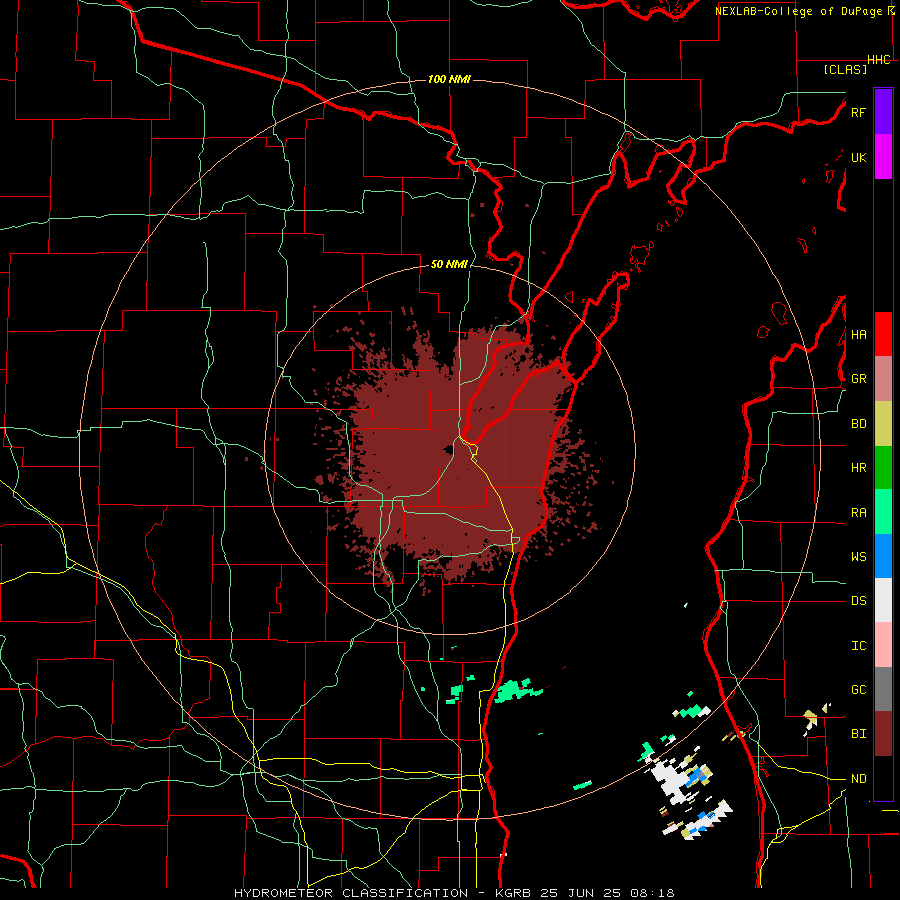This screenshot has width=900, height=900.
Task: Click the ND legend label text
Action: coord(858,779)
